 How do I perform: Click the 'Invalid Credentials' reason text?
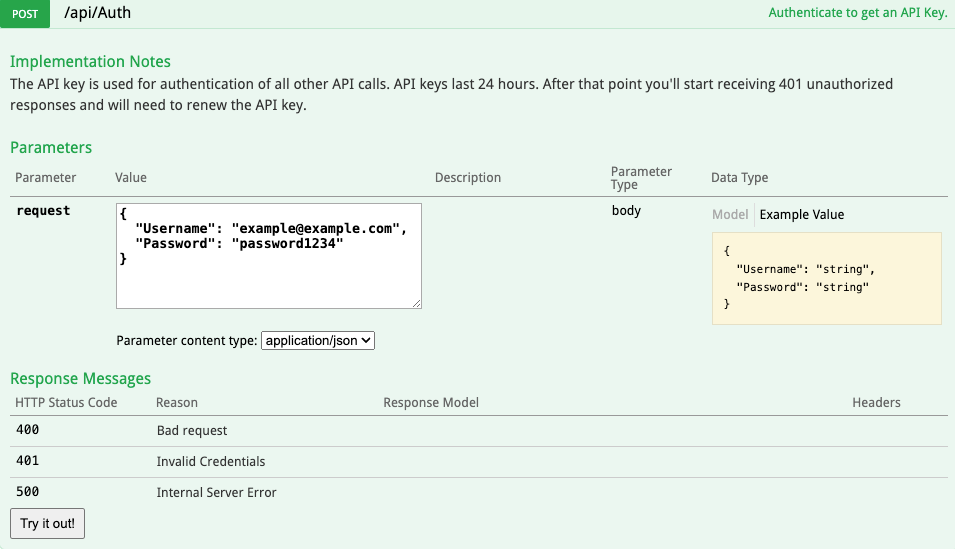pyautogui.click(x=211, y=462)
